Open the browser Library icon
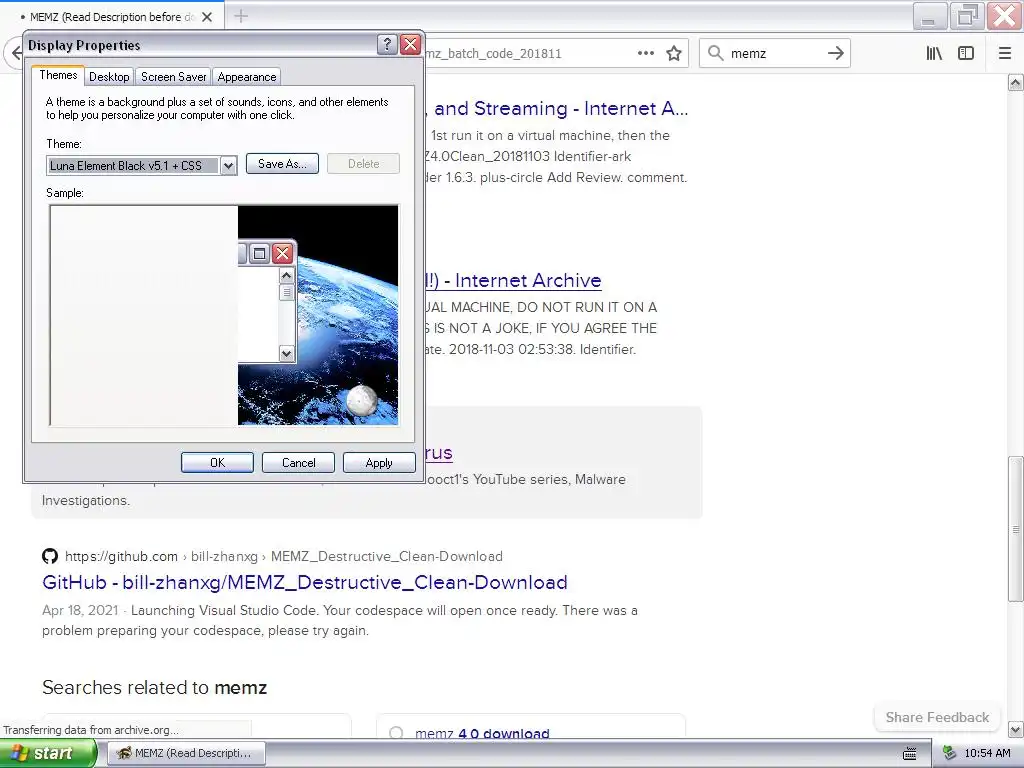Image resolution: width=1024 pixels, height=768 pixels. click(935, 53)
